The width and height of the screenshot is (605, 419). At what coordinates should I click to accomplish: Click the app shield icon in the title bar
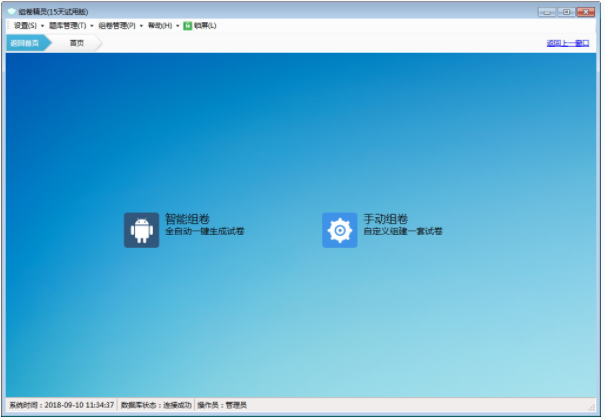(x=12, y=12)
